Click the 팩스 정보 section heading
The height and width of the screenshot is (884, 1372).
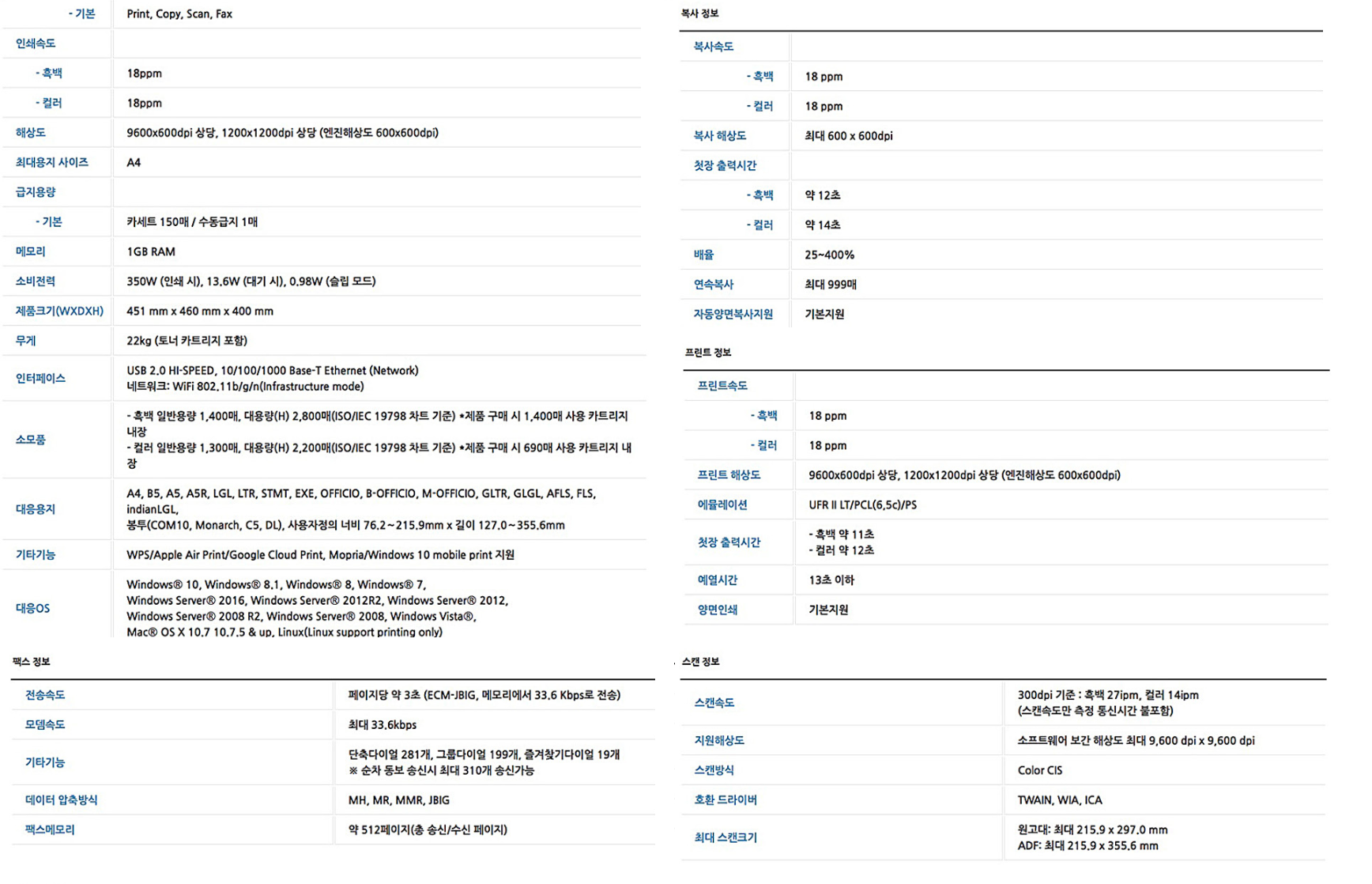[x=32, y=662]
